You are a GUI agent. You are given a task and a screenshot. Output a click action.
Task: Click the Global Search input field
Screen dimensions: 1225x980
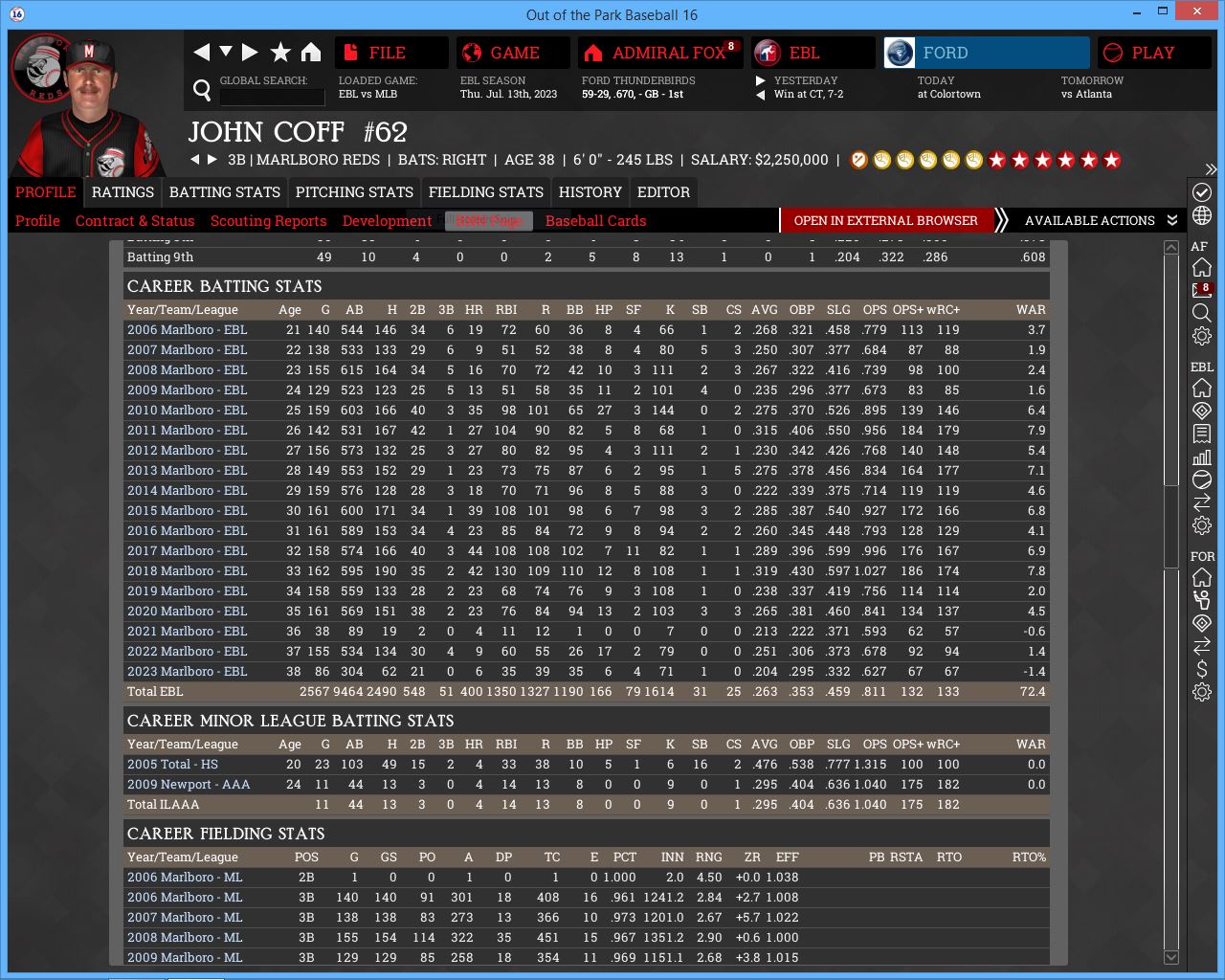coord(272,97)
